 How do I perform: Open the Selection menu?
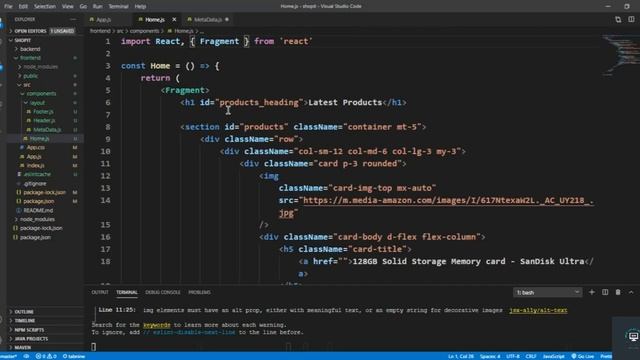click(45, 7)
